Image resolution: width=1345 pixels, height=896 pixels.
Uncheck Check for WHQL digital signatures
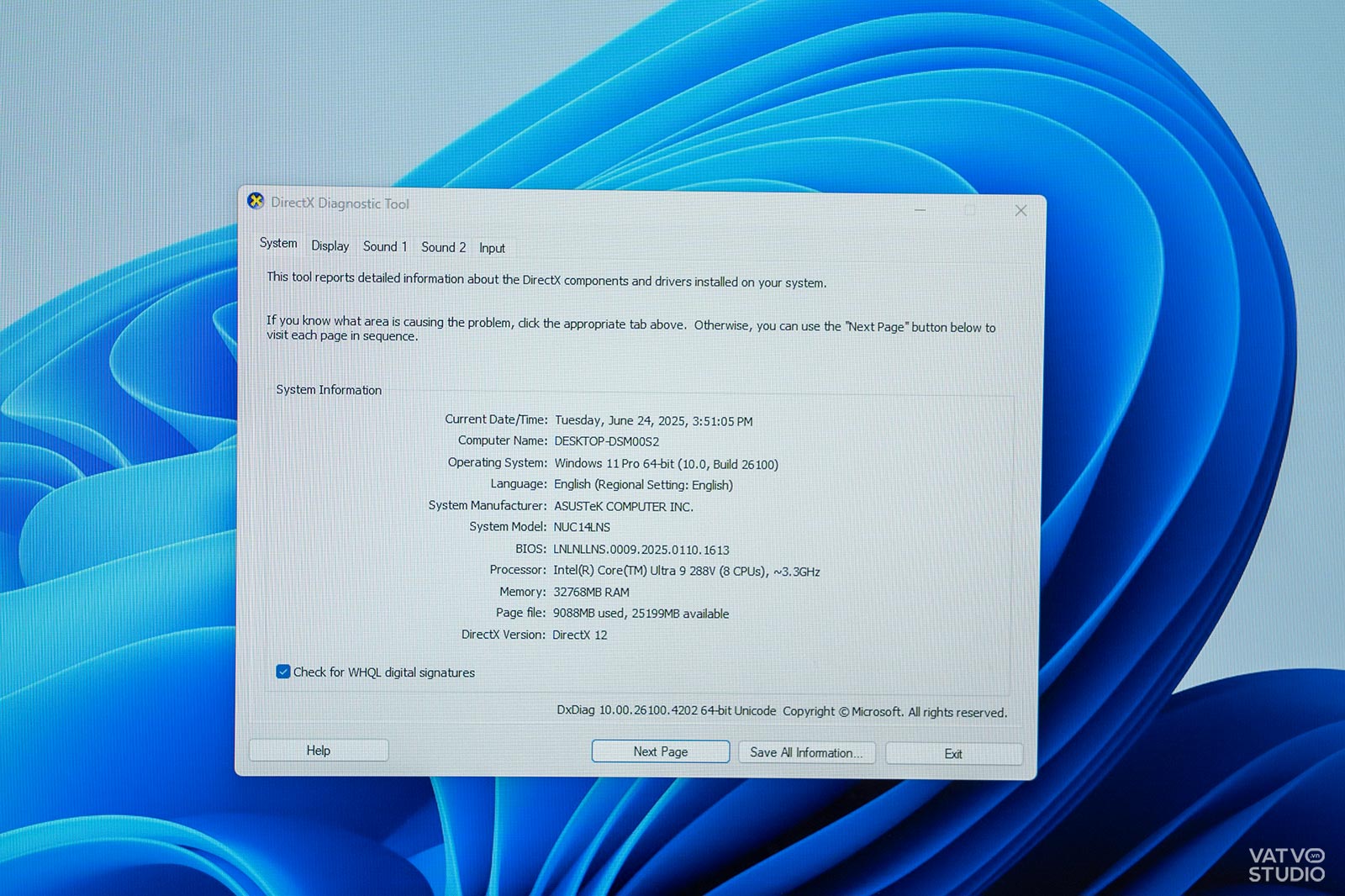[283, 672]
